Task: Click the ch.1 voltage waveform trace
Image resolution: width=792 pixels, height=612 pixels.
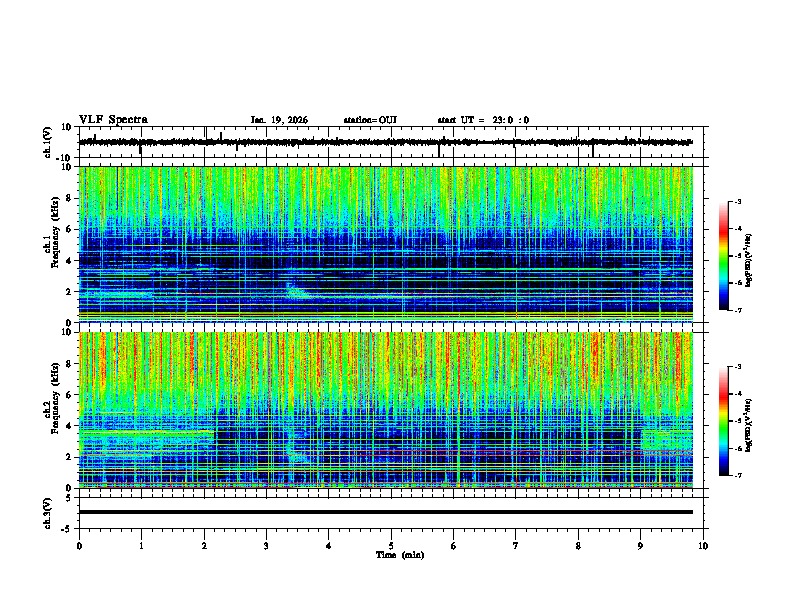Action: point(385,142)
